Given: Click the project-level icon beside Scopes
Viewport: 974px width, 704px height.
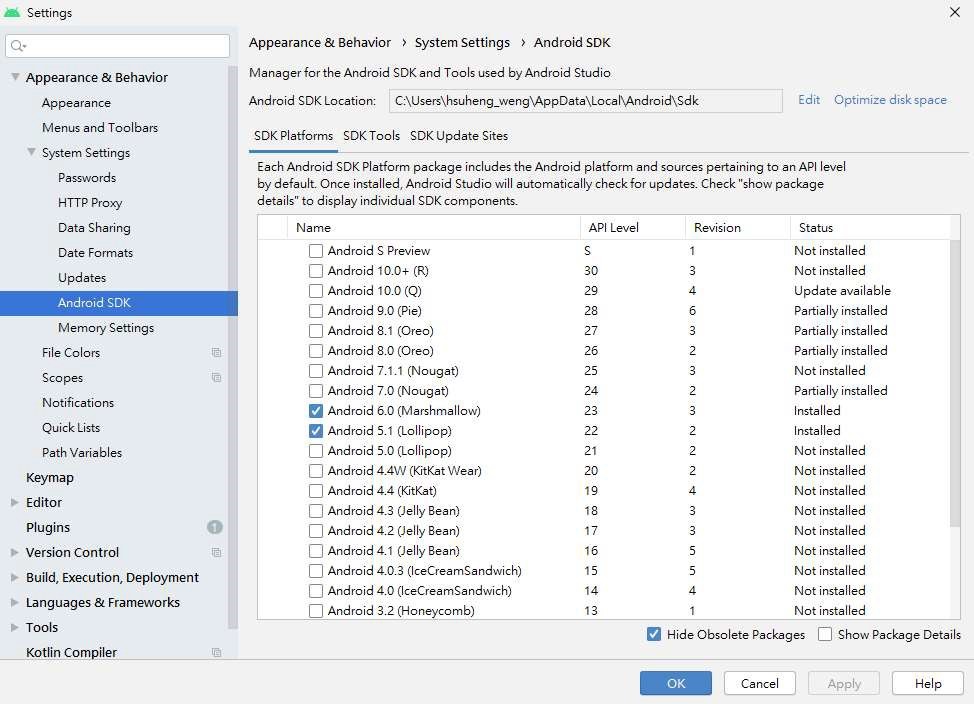Looking at the screenshot, I should (x=216, y=378).
